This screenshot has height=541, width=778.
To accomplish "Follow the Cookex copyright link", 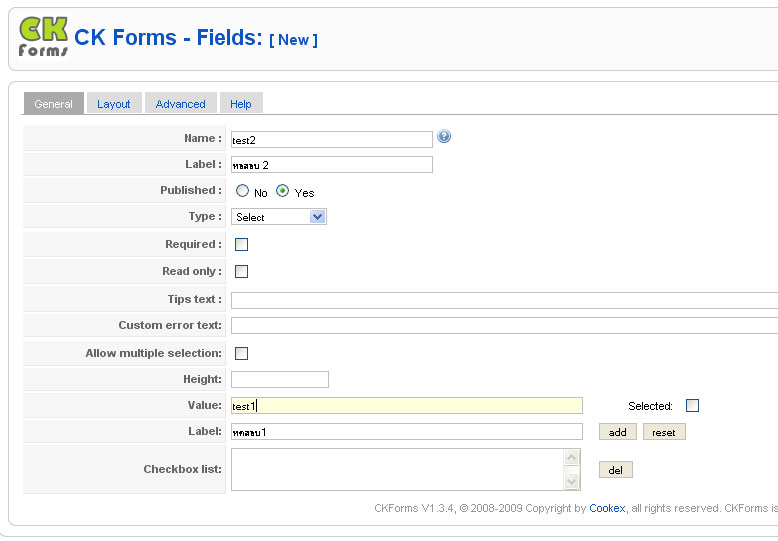I will tap(607, 508).
